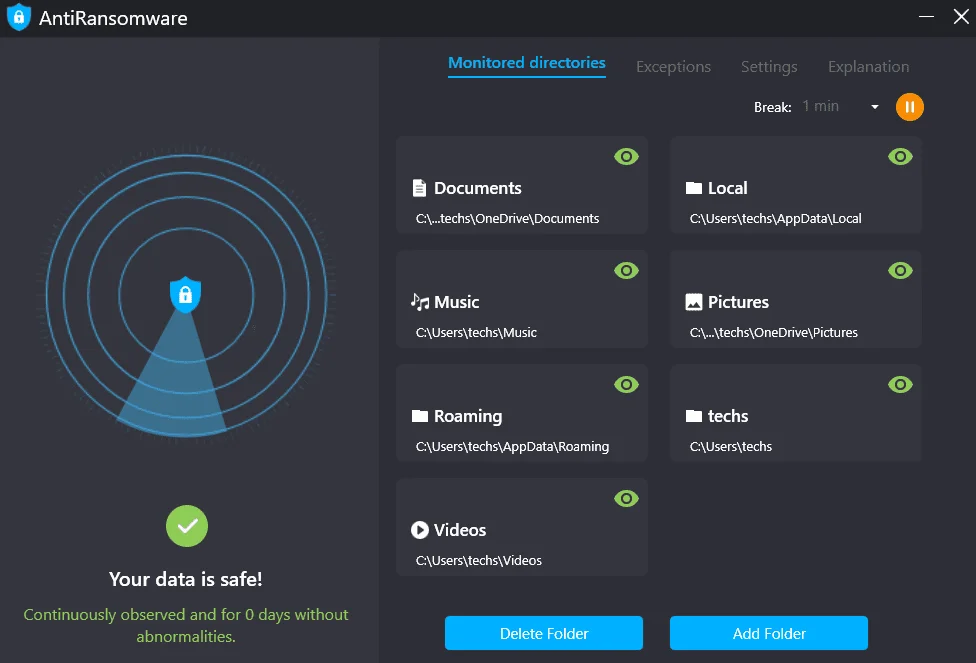Click the shield lock in radar center
The image size is (976, 663).
click(185, 294)
